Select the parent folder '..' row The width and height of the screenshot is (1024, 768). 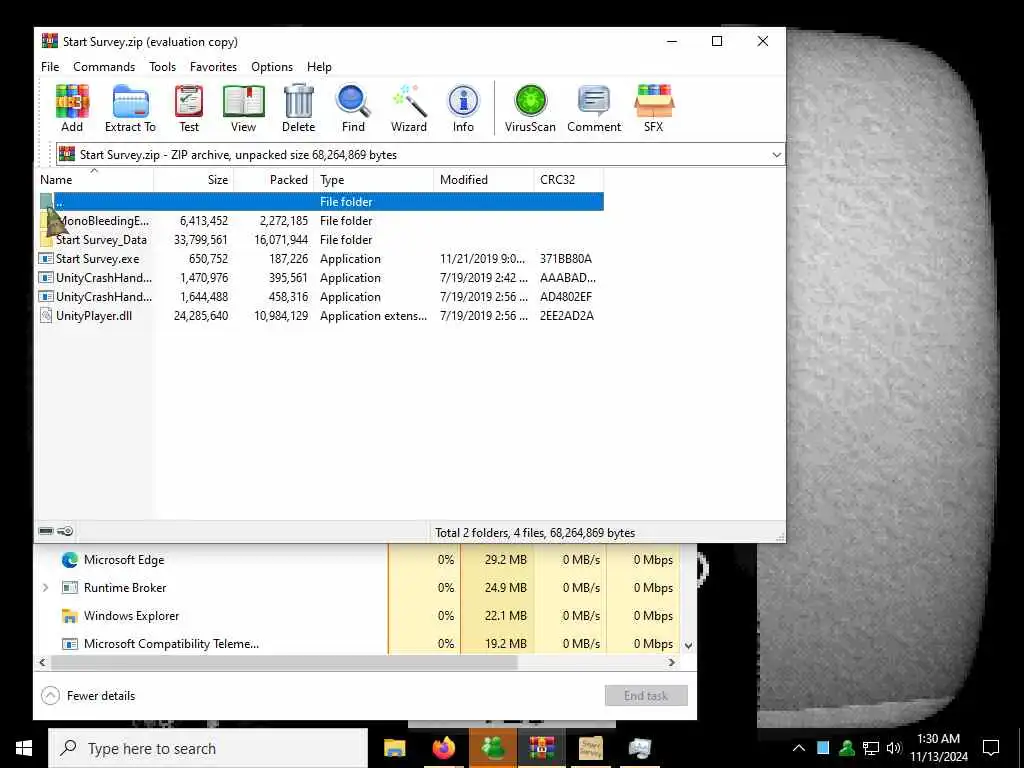point(321,202)
